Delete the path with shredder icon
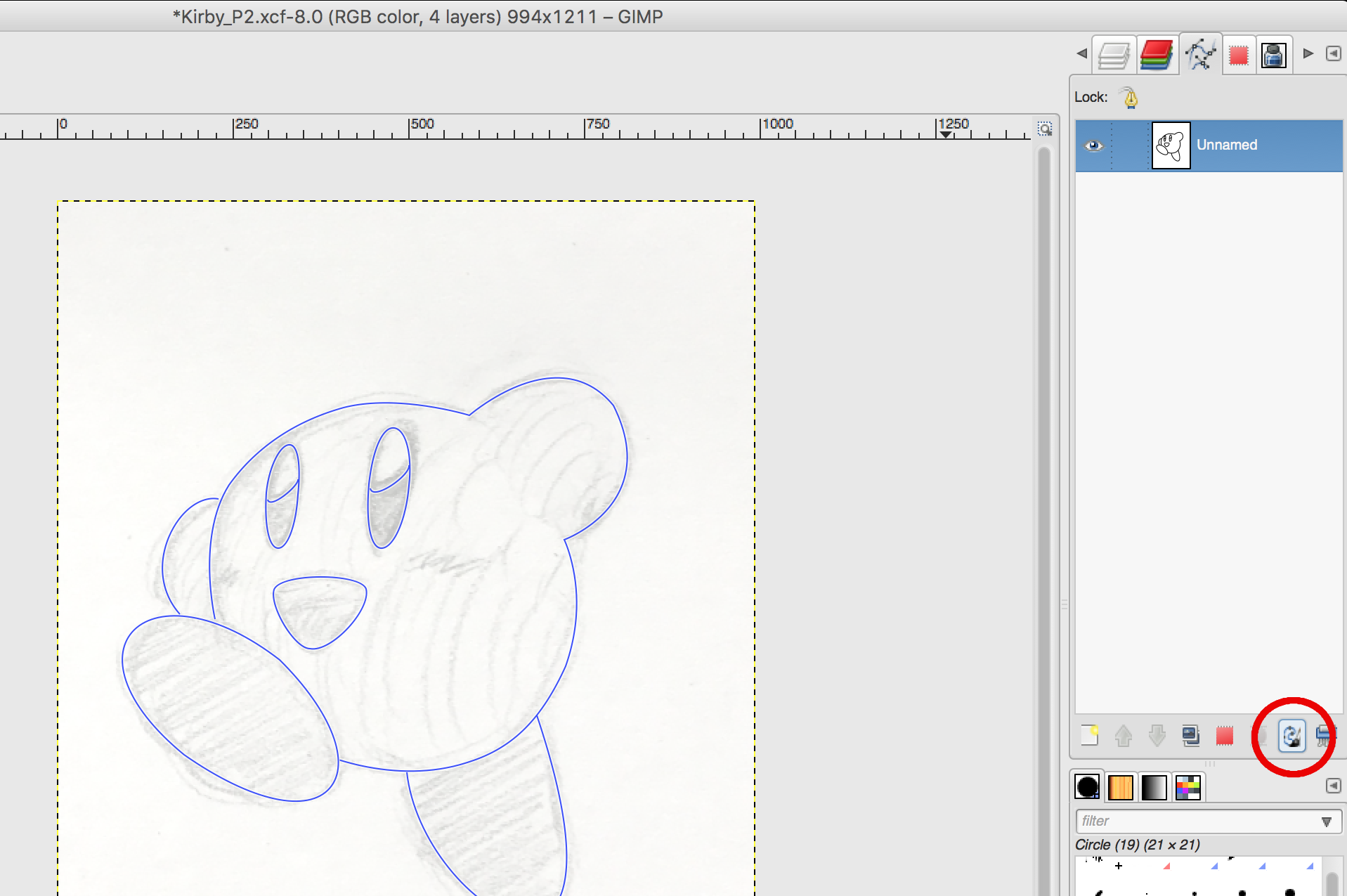This screenshot has width=1347, height=896. point(1324,736)
